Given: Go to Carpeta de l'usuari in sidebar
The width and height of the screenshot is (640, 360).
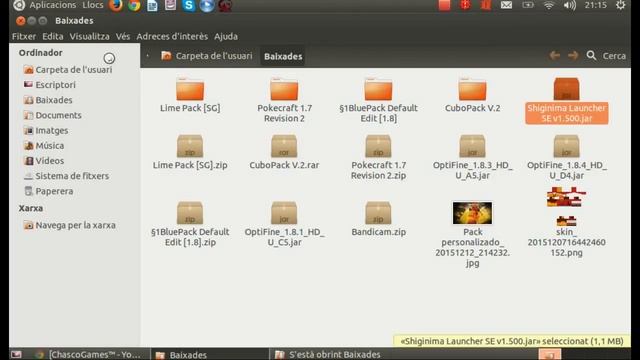Looking at the screenshot, I should pyautogui.click(x=68, y=70).
